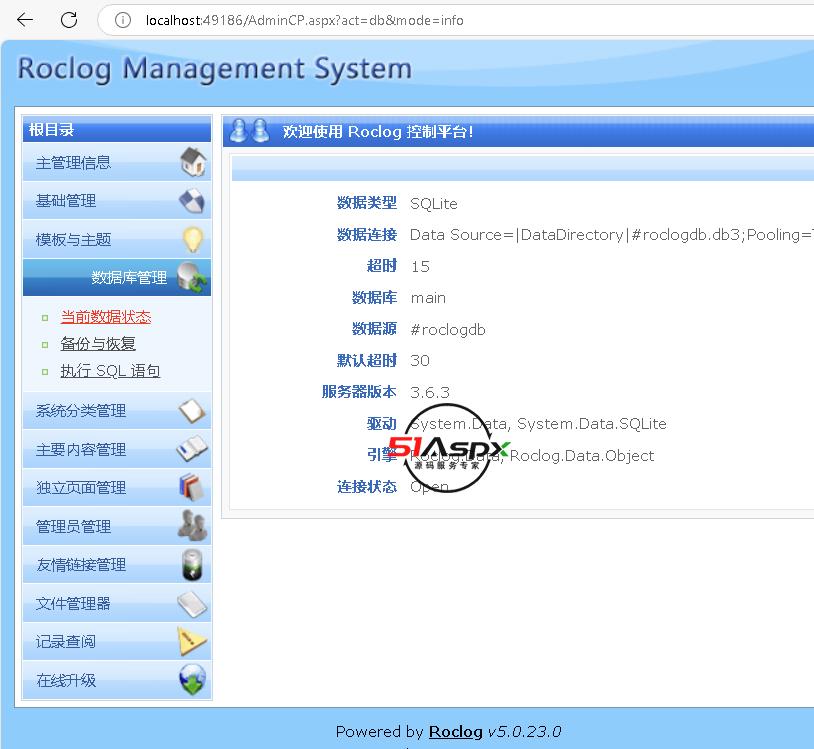Open the 主管理信息 menu section
Viewport: 814px width, 749px height.
pyautogui.click(x=117, y=162)
